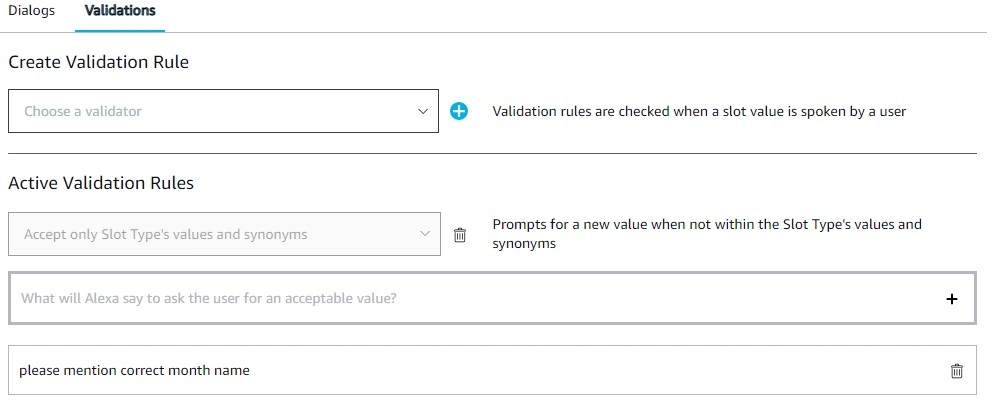This screenshot has height=404, width=994.
Task: Click the 'Choose a validator' placeholder text
Action: (83, 112)
